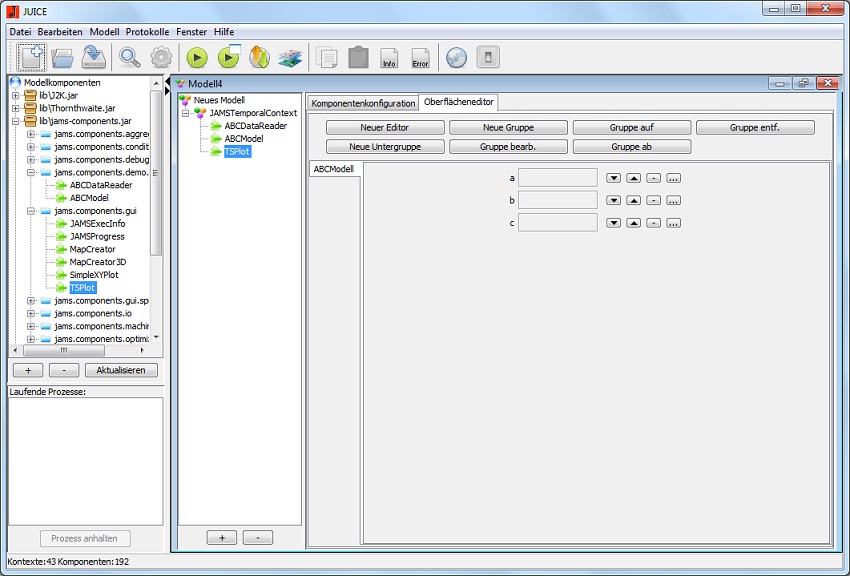The width and height of the screenshot is (850, 576).
Task: Open a model with the folder icon
Action: 63,58
